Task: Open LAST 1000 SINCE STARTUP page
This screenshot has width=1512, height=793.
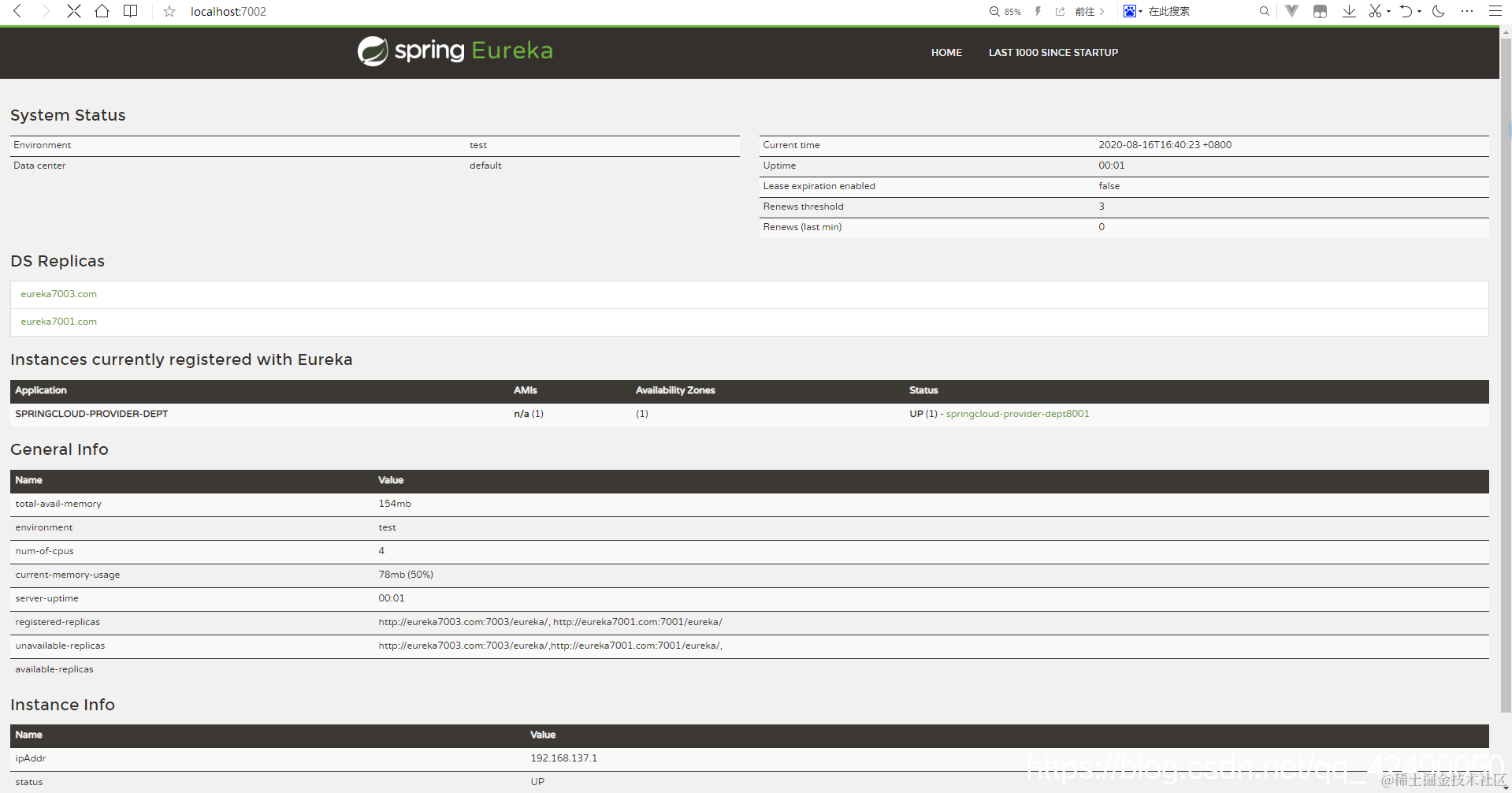Action: tap(1053, 53)
